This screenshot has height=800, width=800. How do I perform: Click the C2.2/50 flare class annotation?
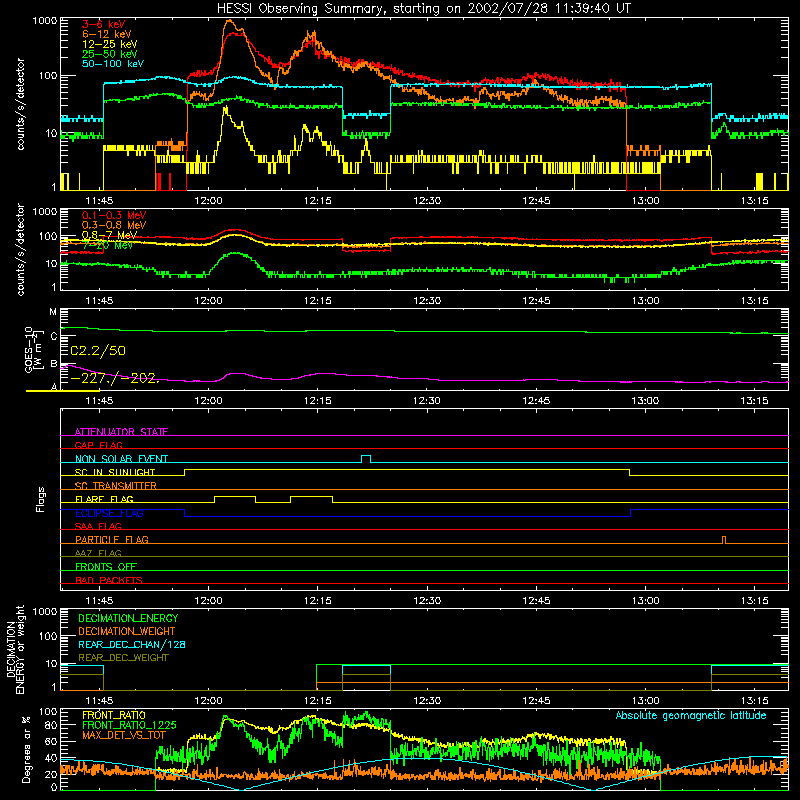click(x=98, y=351)
